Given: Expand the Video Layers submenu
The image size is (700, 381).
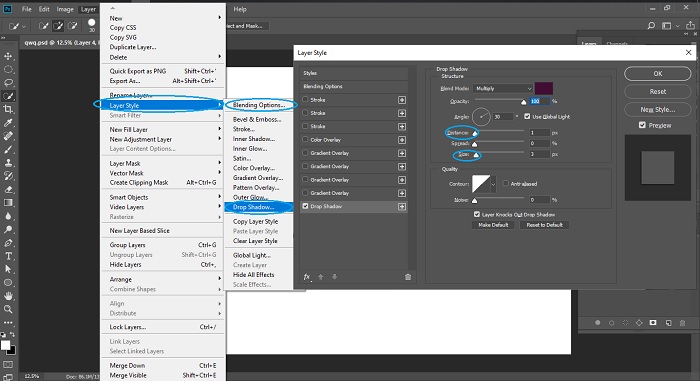Looking at the screenshot, I should [163, 207].
